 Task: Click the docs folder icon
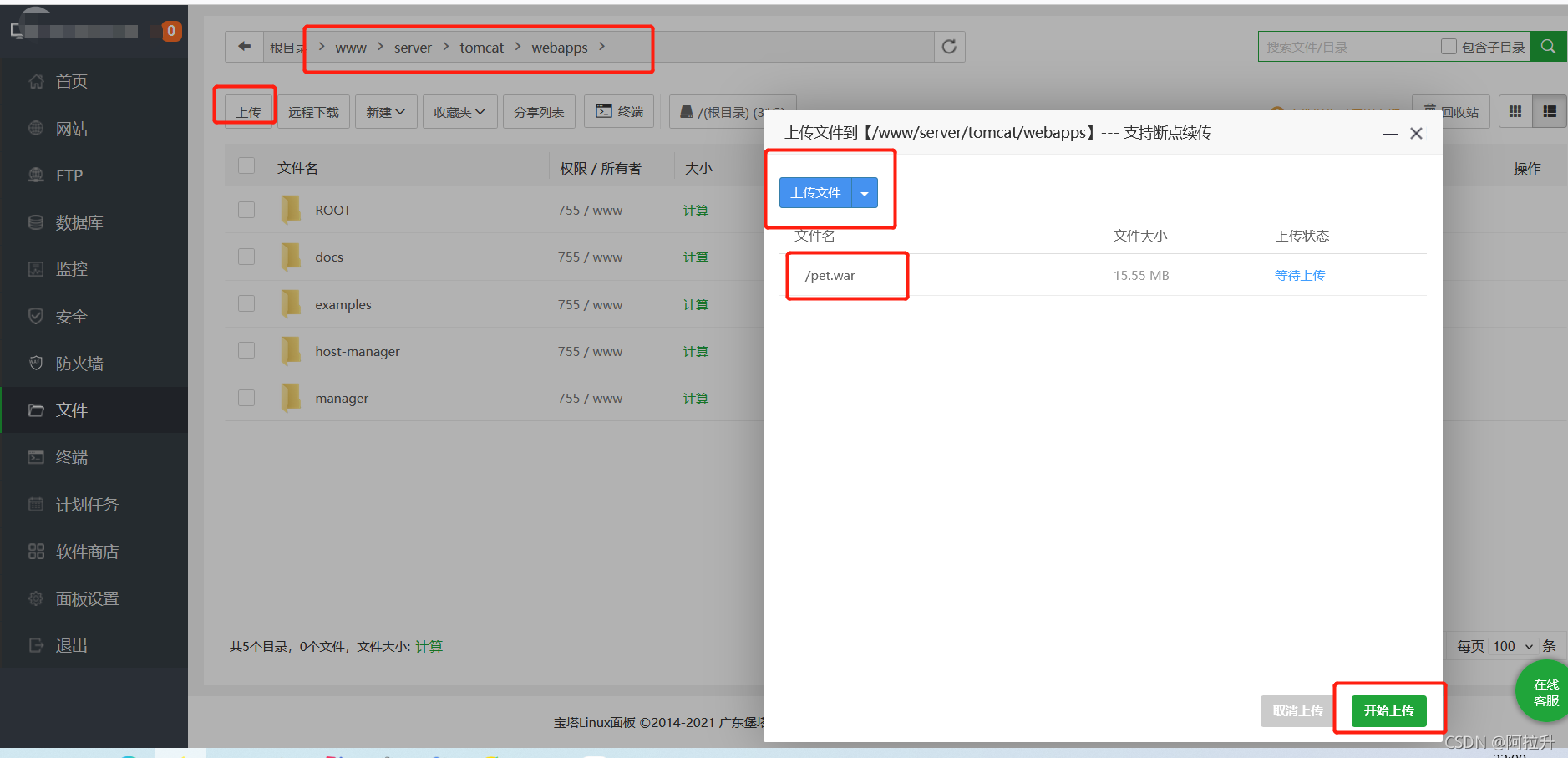(x=291, y=257)
